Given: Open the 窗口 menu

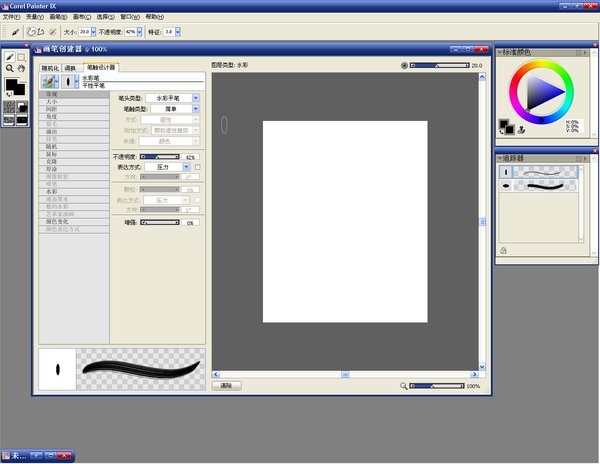Looking at the screenshot, I should tap(130, 17).
